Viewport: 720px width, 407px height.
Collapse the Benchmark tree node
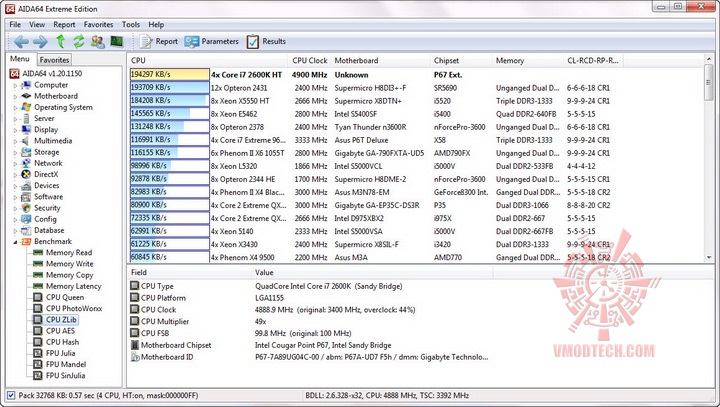15,242
